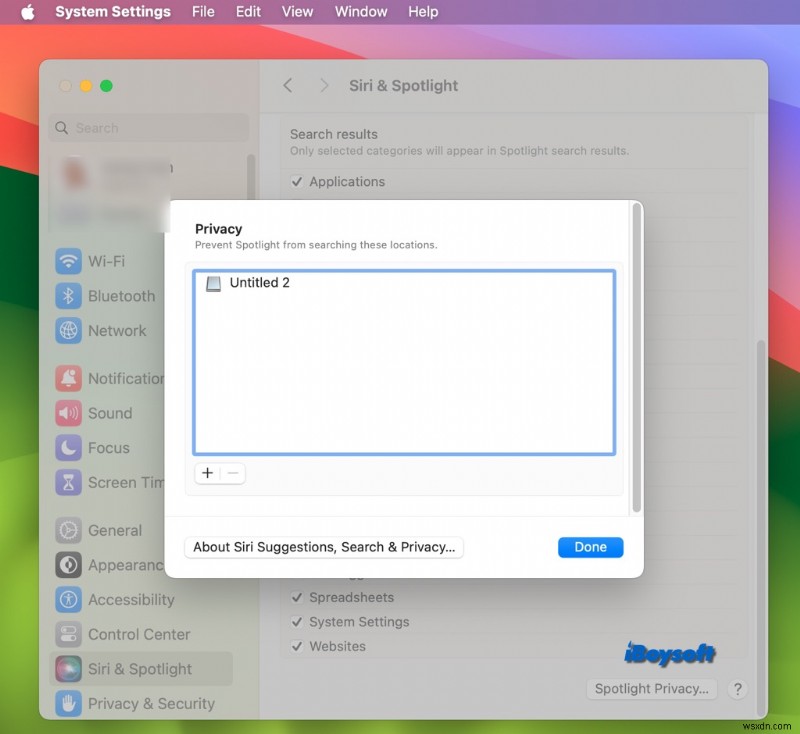Click the Untitled 2 drive icon
The height and width of the screenshot is (734, 800).
[x=213, y=284]
